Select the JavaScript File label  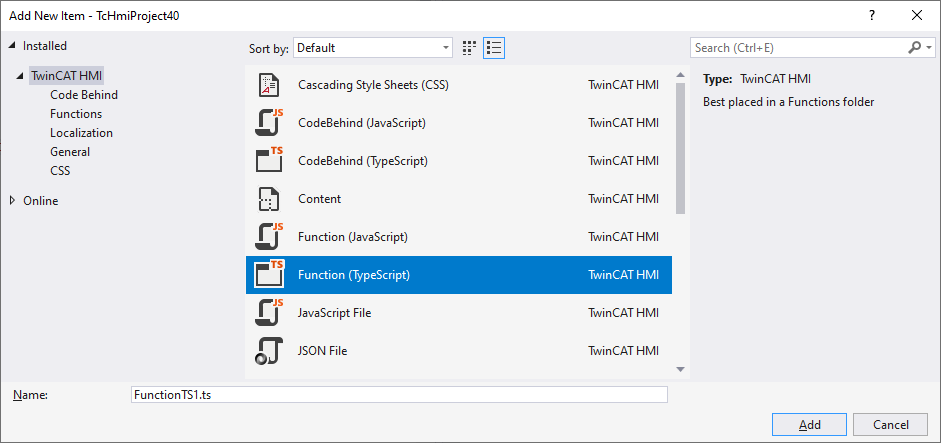(x=334, y=313)
